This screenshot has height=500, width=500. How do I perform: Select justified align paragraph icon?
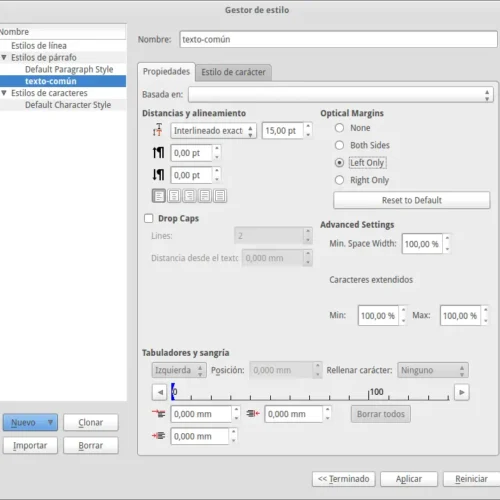coord(205,196)
